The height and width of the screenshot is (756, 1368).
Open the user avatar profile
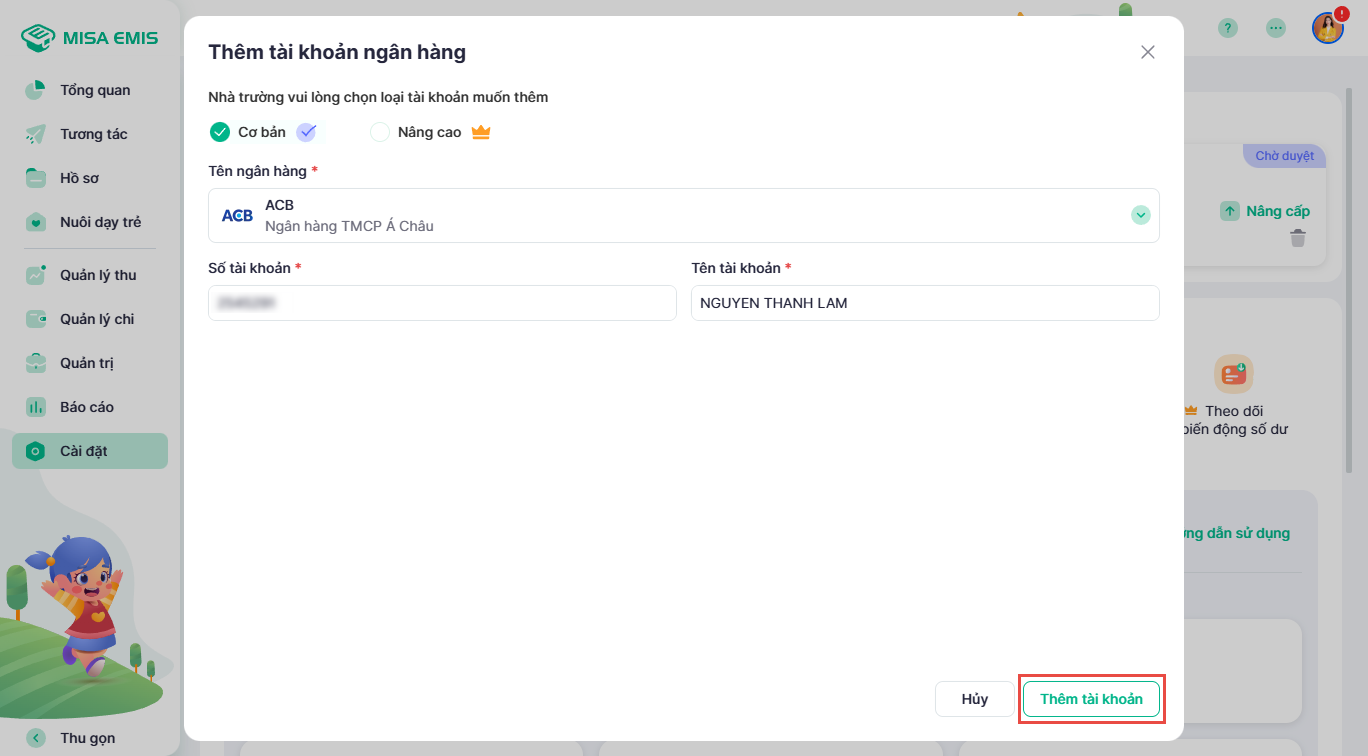(x=1327, y=28)
